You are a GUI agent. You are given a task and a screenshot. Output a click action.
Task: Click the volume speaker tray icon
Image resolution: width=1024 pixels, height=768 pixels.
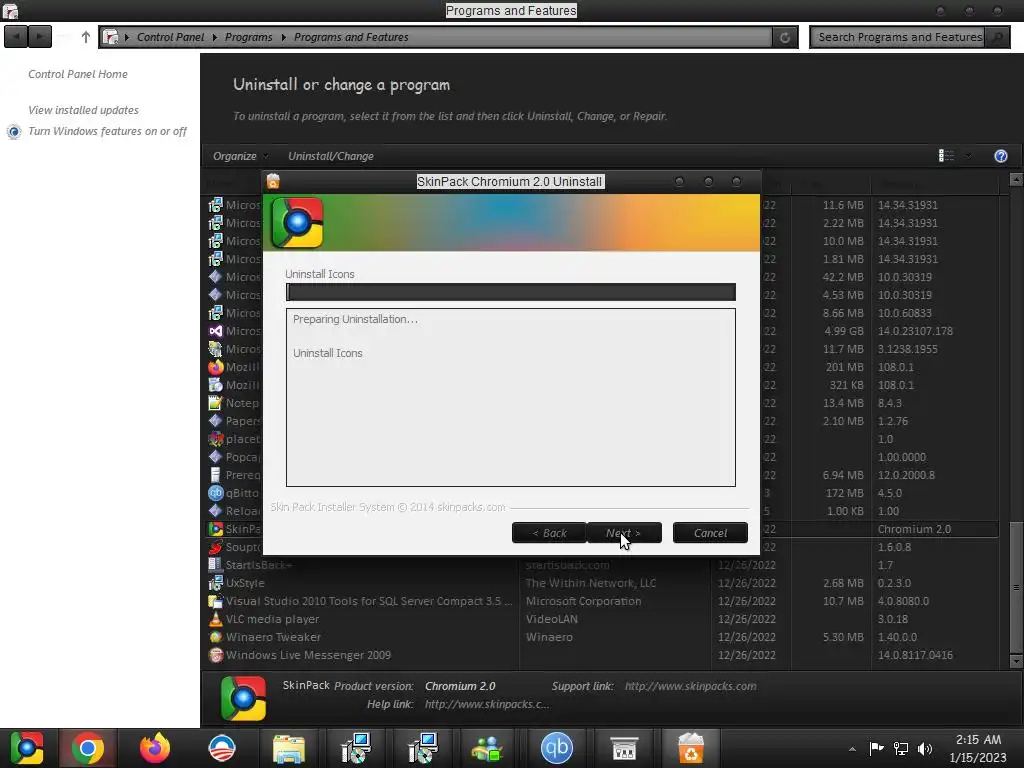[x=925, y=749]
